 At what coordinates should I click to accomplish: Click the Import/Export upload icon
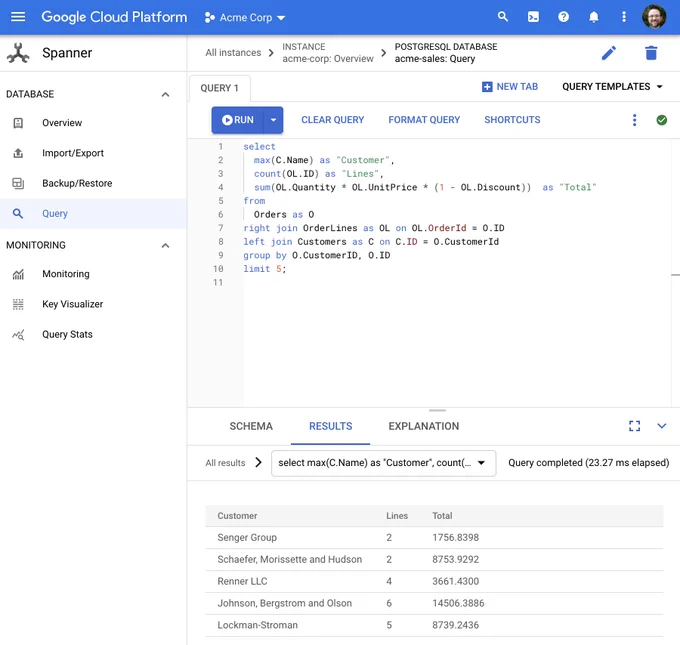tap(18, 153)
